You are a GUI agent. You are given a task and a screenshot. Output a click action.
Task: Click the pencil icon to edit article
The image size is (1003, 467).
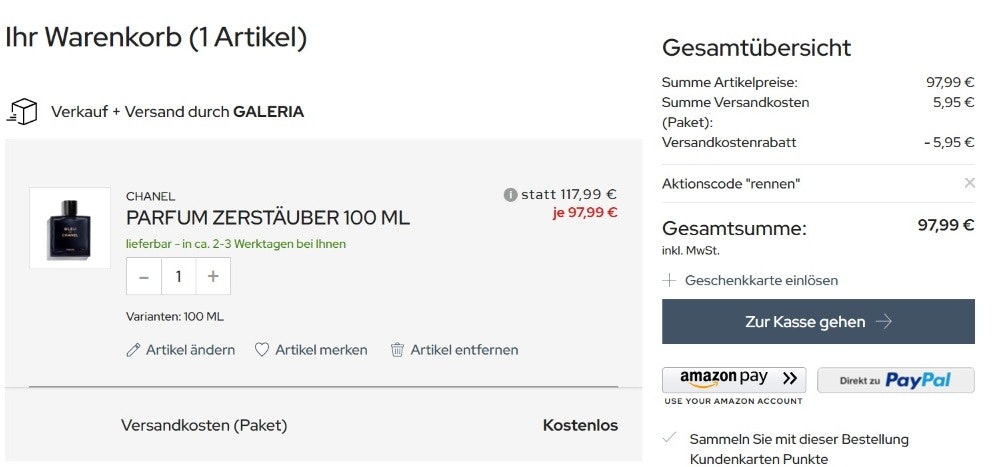(x=134, y=350)
